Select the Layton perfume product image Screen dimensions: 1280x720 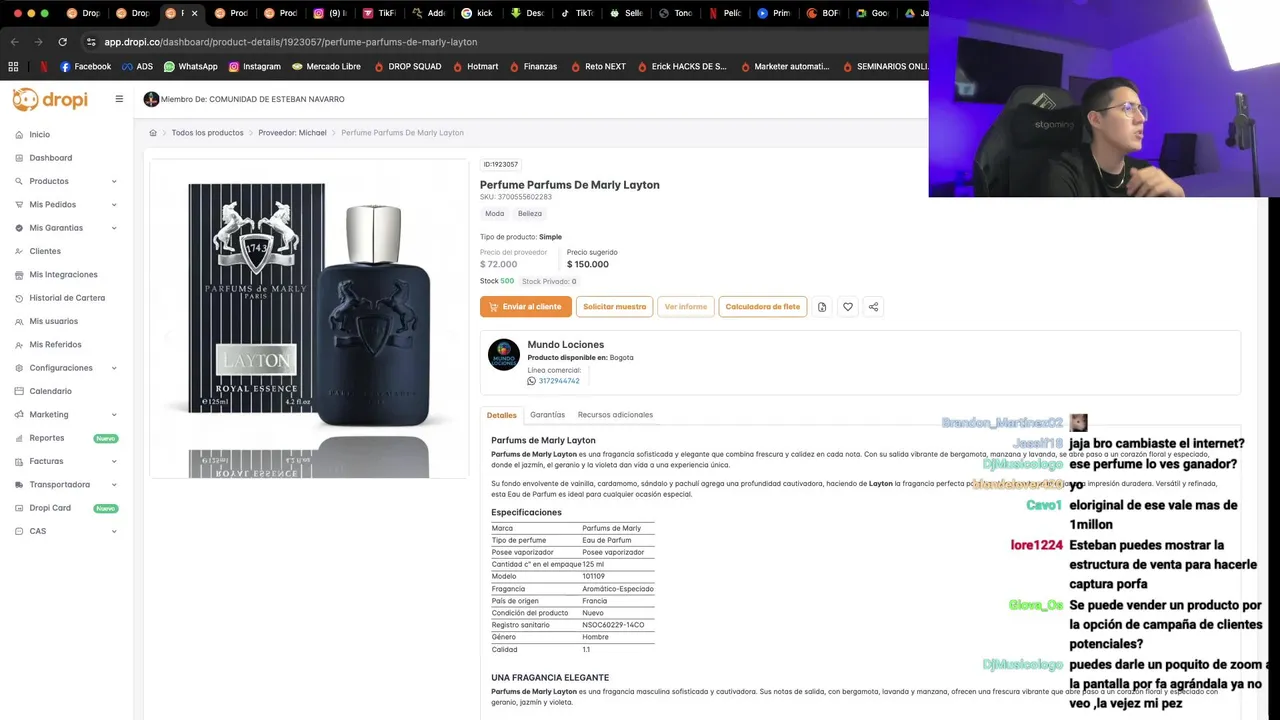[x=309, y=318]
